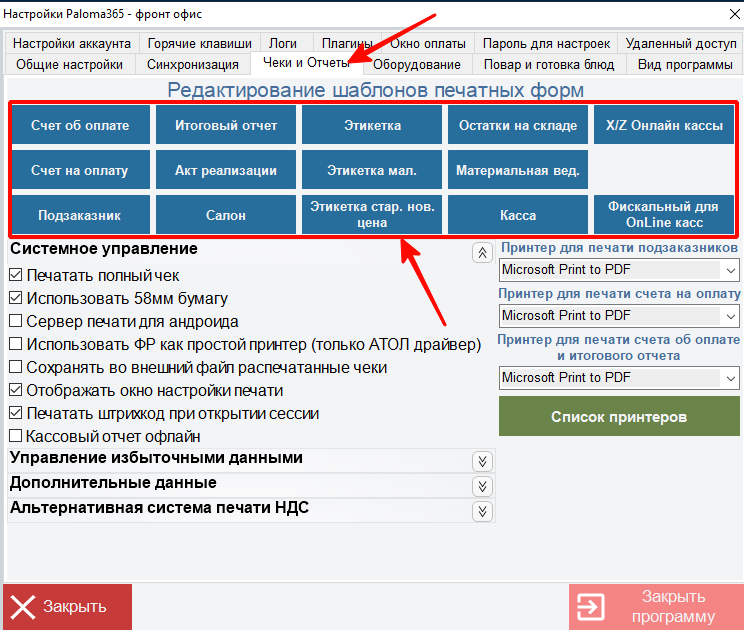Open the Подзаказник template

(x=80, y=214)
